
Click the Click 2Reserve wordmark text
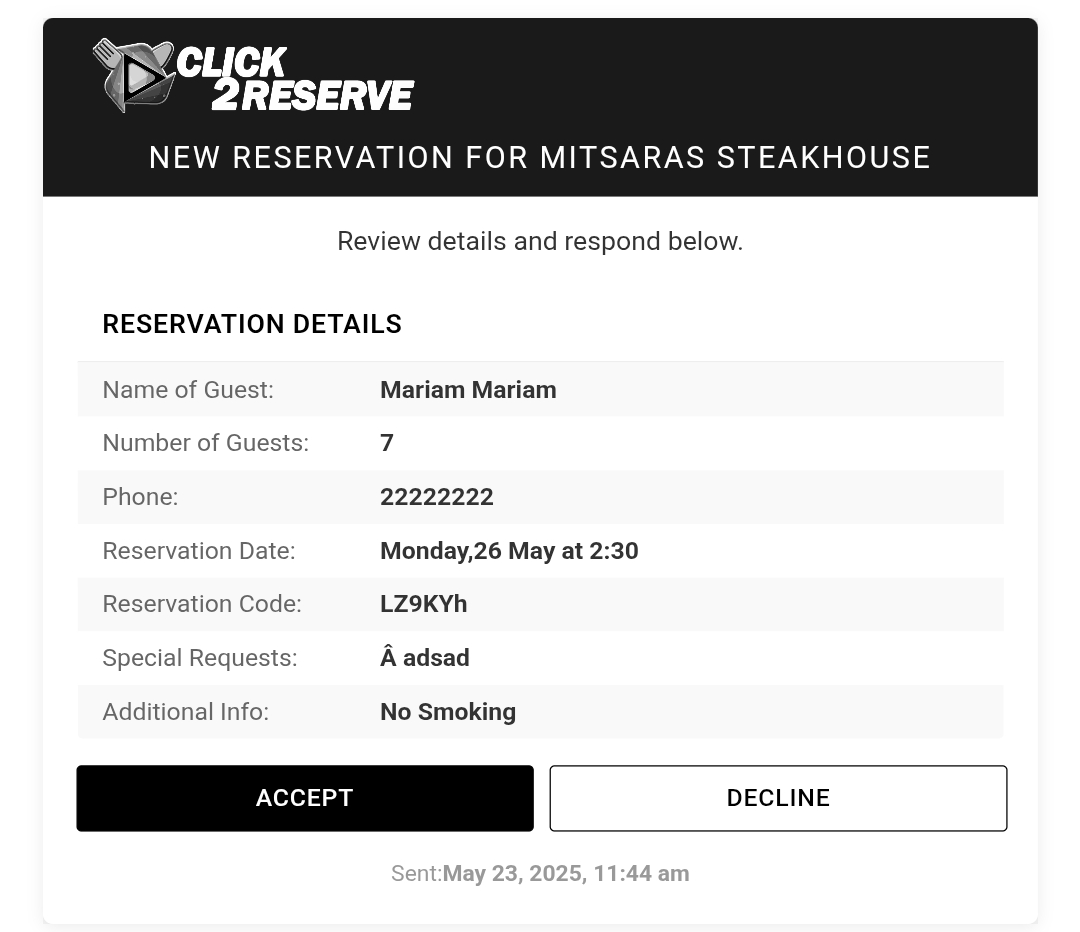[x=295, y=79]
